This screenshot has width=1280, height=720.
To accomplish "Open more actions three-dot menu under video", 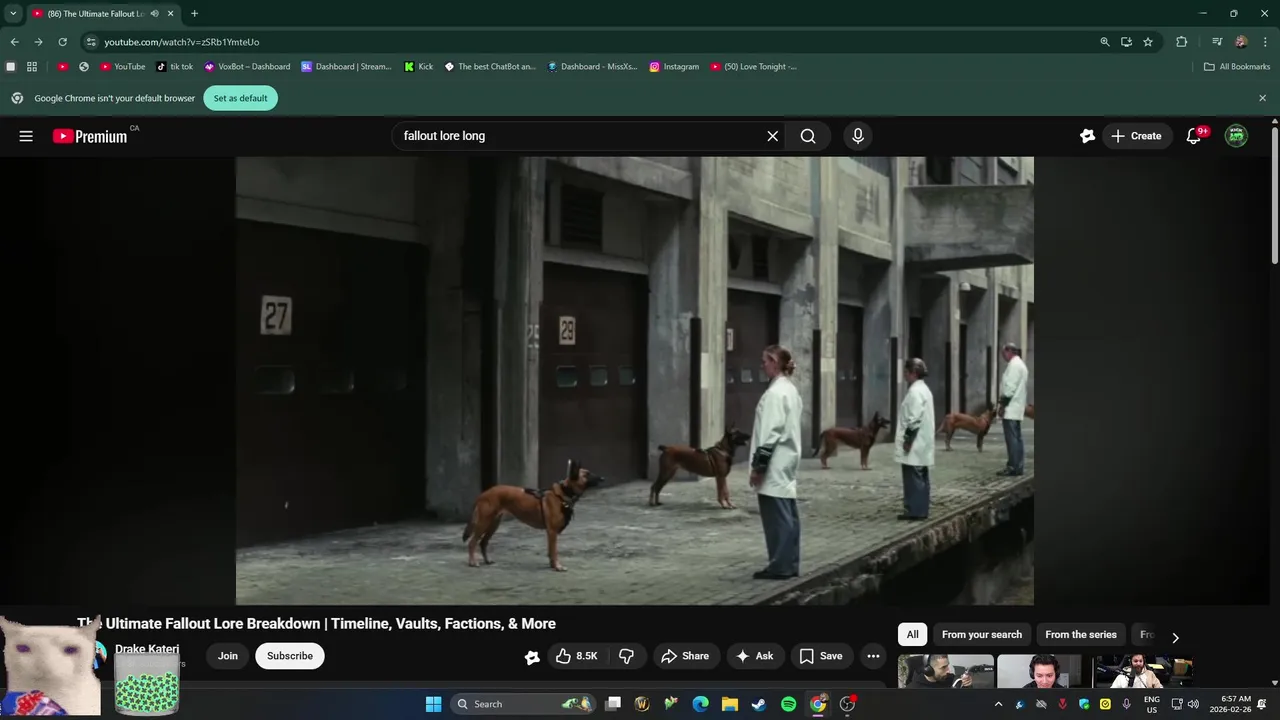I will coord(873,656).
